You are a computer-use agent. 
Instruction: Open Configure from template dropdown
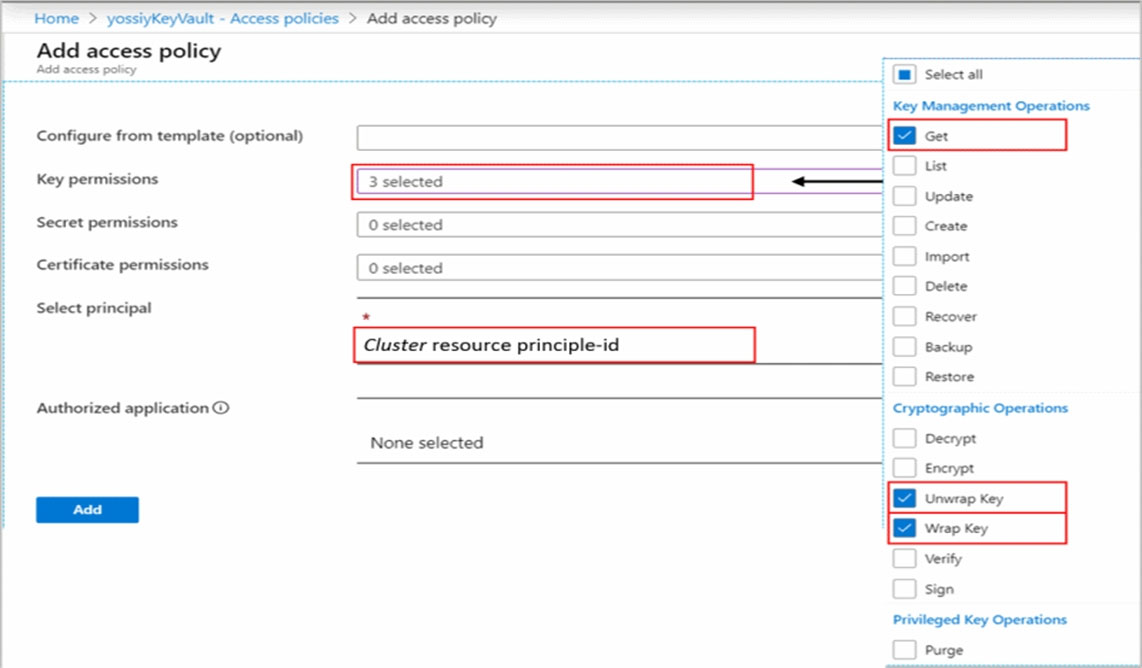coord(620,137)
